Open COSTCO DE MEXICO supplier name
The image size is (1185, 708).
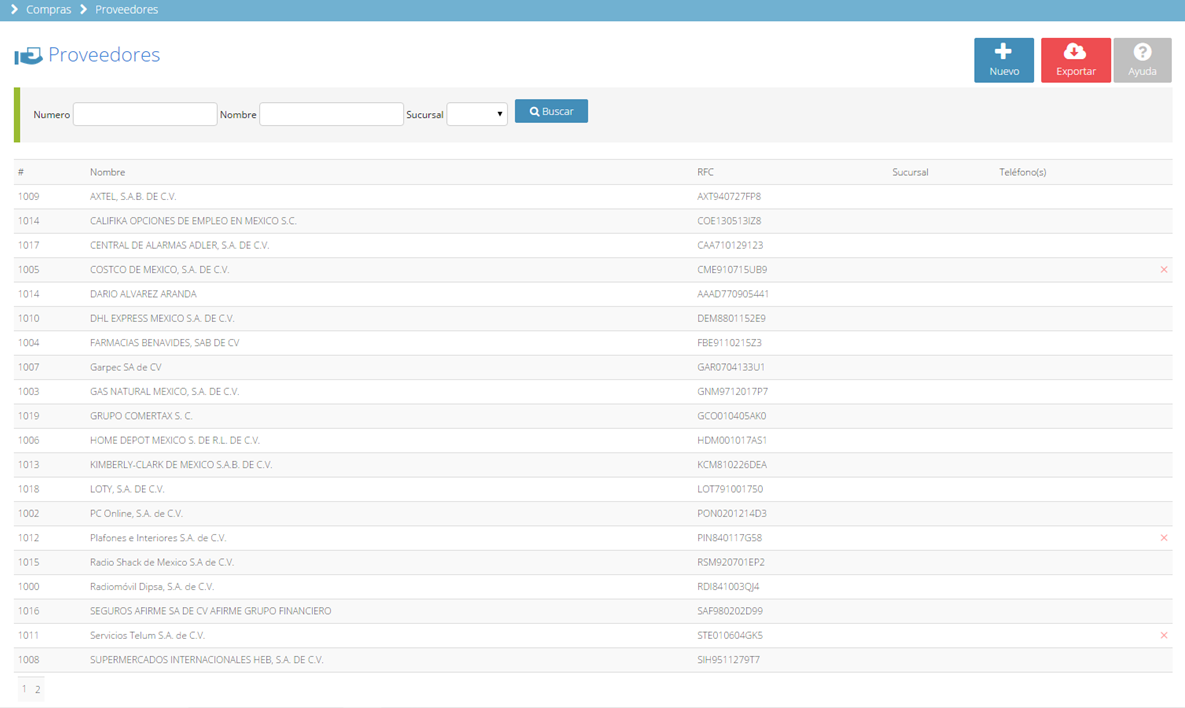(x=159, y=270)
